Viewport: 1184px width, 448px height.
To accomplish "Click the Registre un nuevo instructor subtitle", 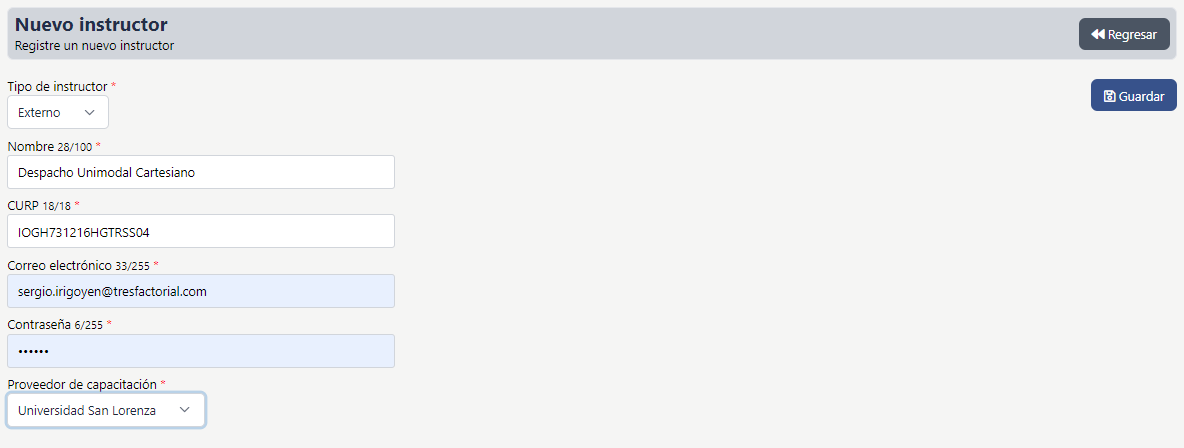I will pos(94,46).
